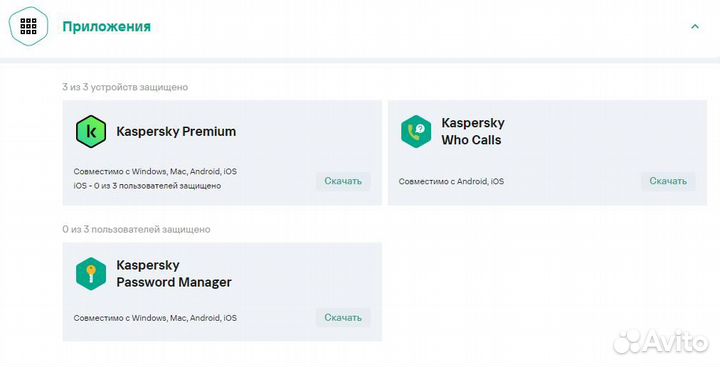Collapse the Приложения section with the chevron
Screen dimensions: 720x367
[x=695, y=27]
